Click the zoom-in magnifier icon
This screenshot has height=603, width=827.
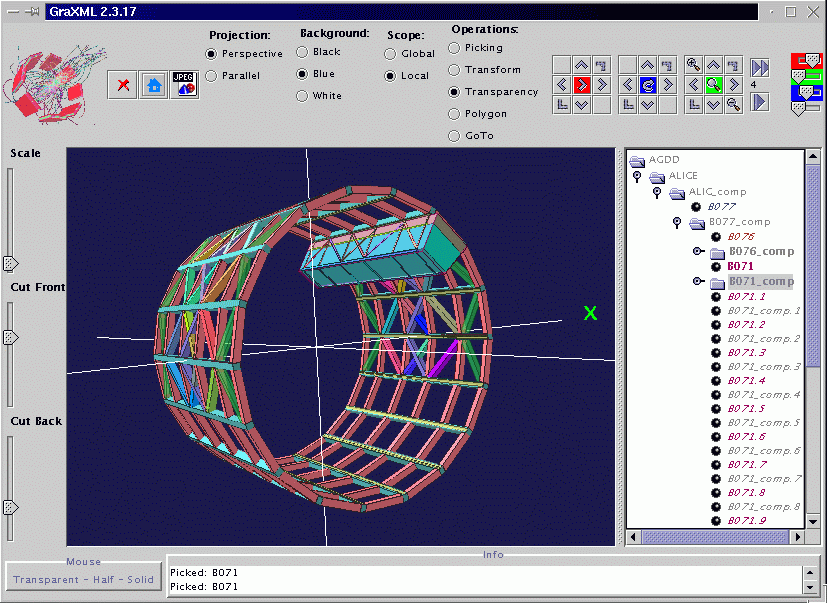693,65
